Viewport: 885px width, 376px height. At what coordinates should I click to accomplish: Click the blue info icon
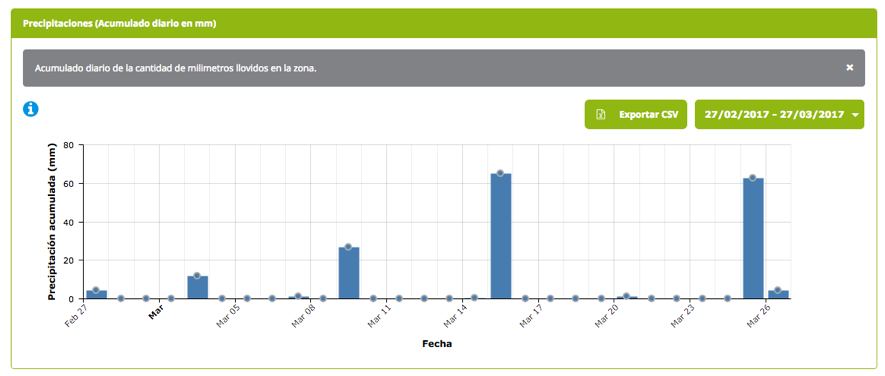click(30, 110)
